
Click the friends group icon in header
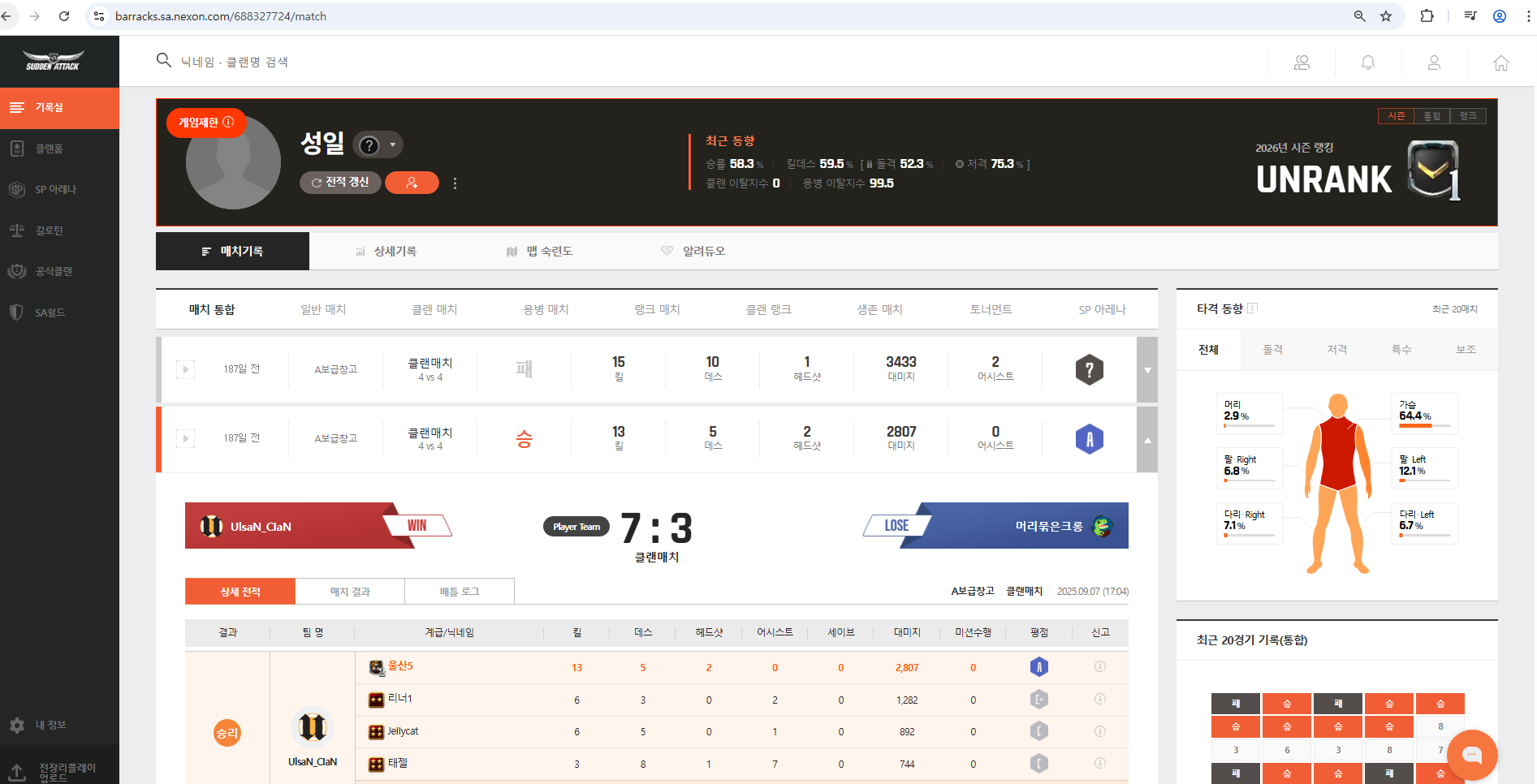pos(1302,62)
